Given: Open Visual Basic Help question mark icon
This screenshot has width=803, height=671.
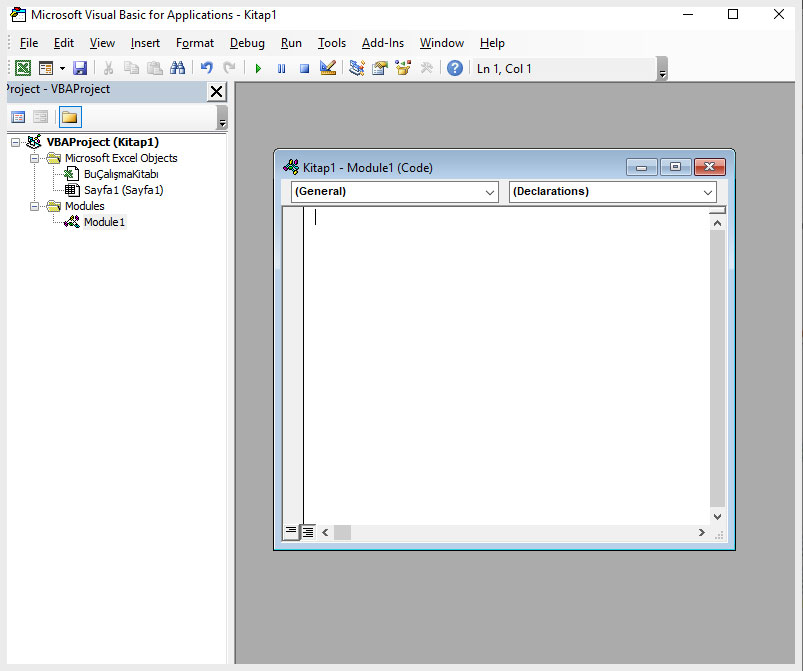Looking at the screenshot, I should point(455,68).
